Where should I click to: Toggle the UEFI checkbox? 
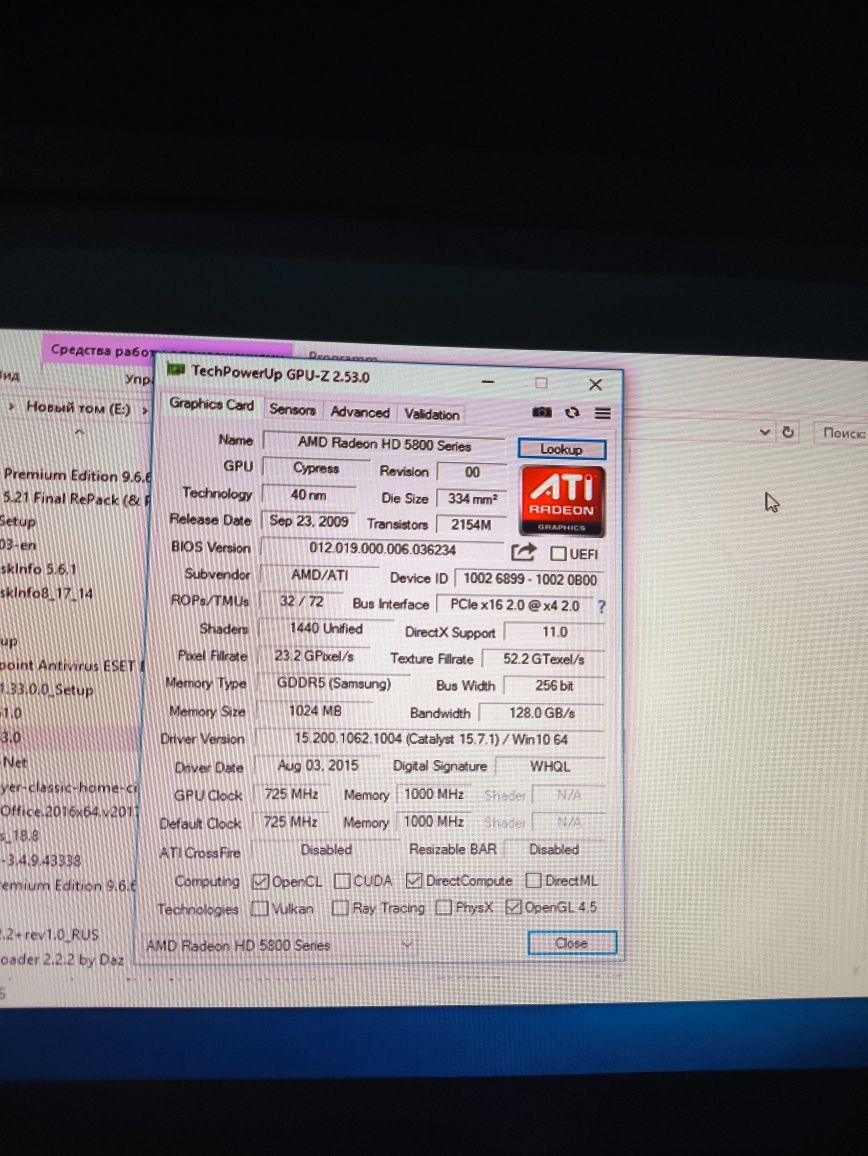pos(558,553)
